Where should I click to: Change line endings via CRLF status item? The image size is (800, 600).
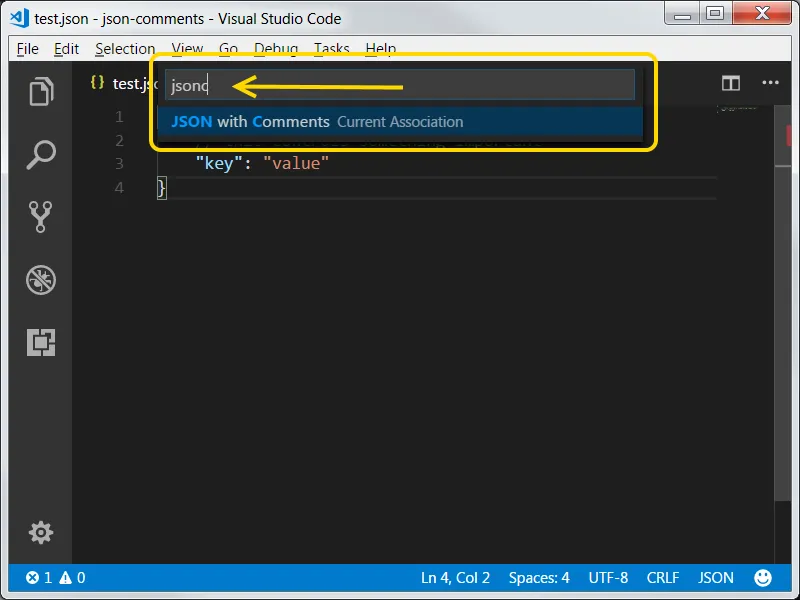click(x=663, y=578)
